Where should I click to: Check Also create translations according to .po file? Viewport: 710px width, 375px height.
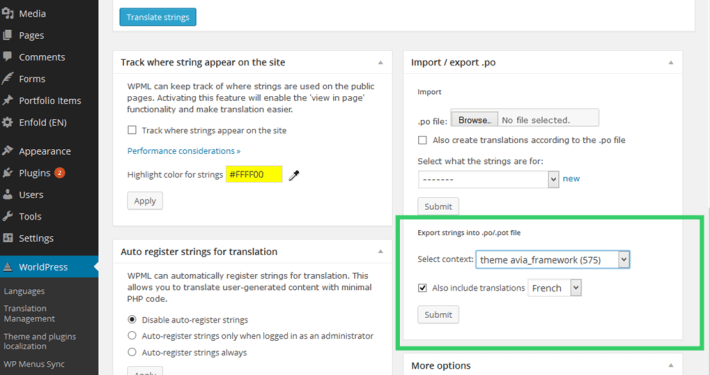coord(422,140)
